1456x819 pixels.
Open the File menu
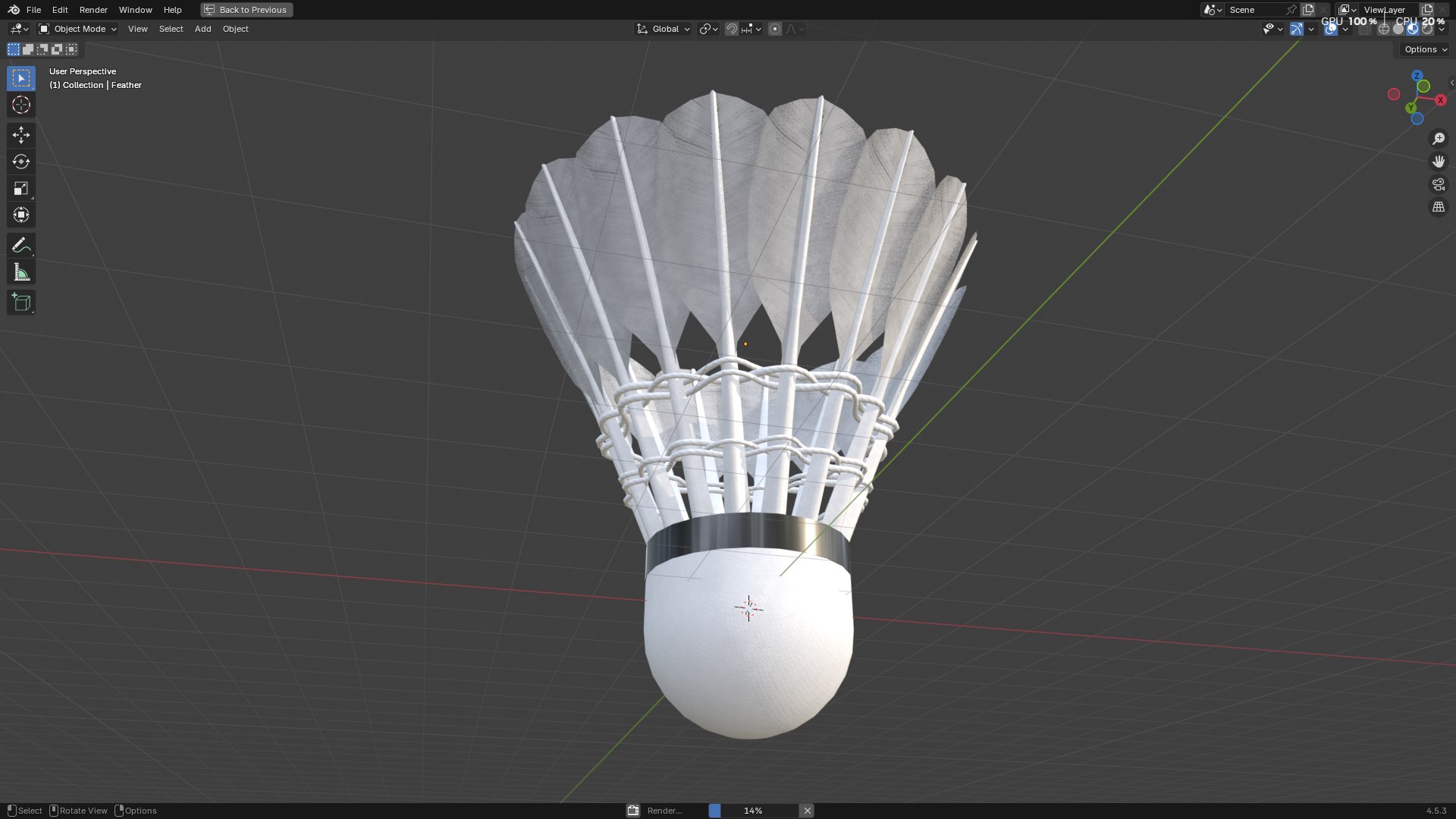click(x=33, y=10)
